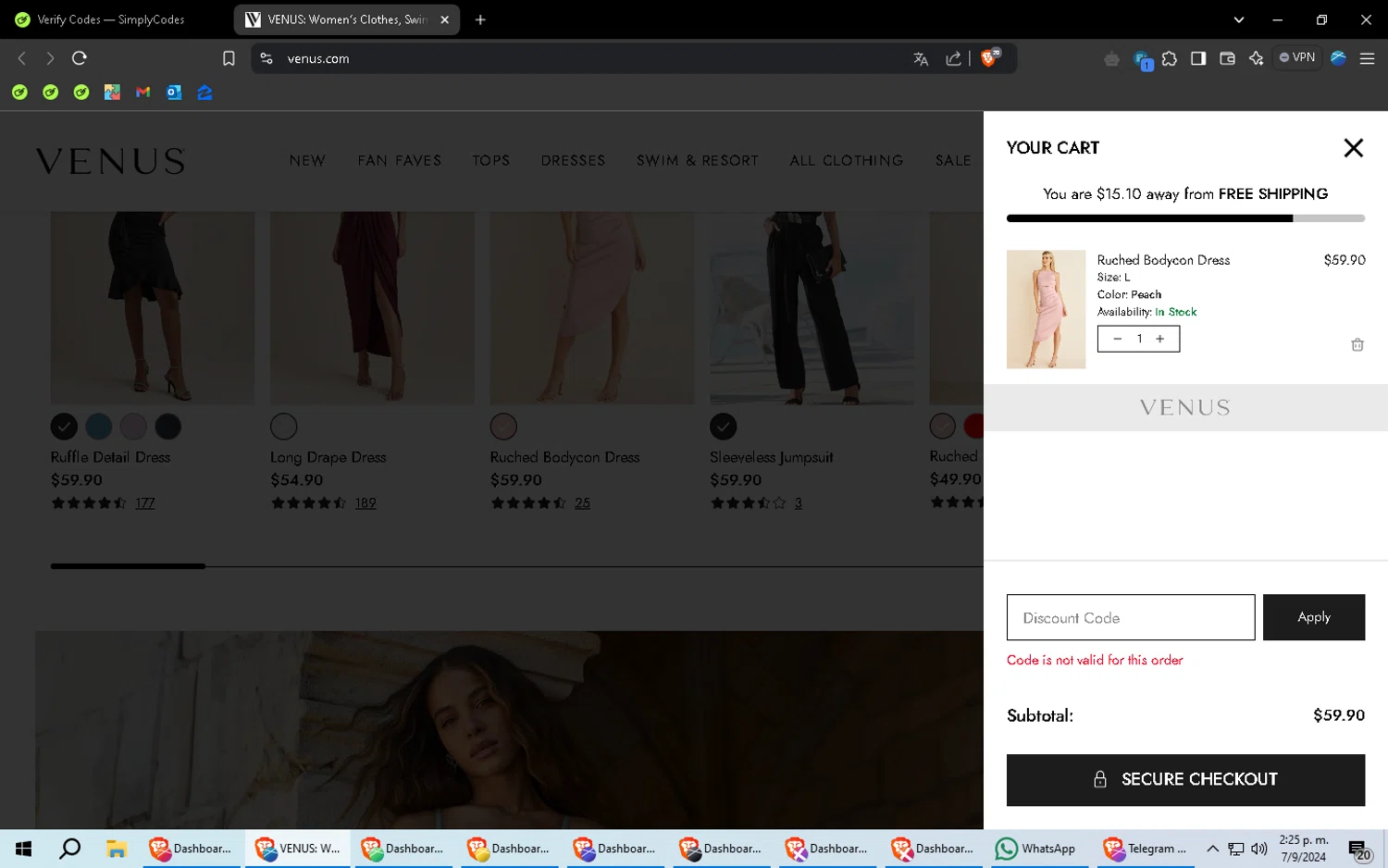Select blue swatch for Ruffle Detail Dress
Viewport: 1388px width, 868px height.
coord(99,427)
